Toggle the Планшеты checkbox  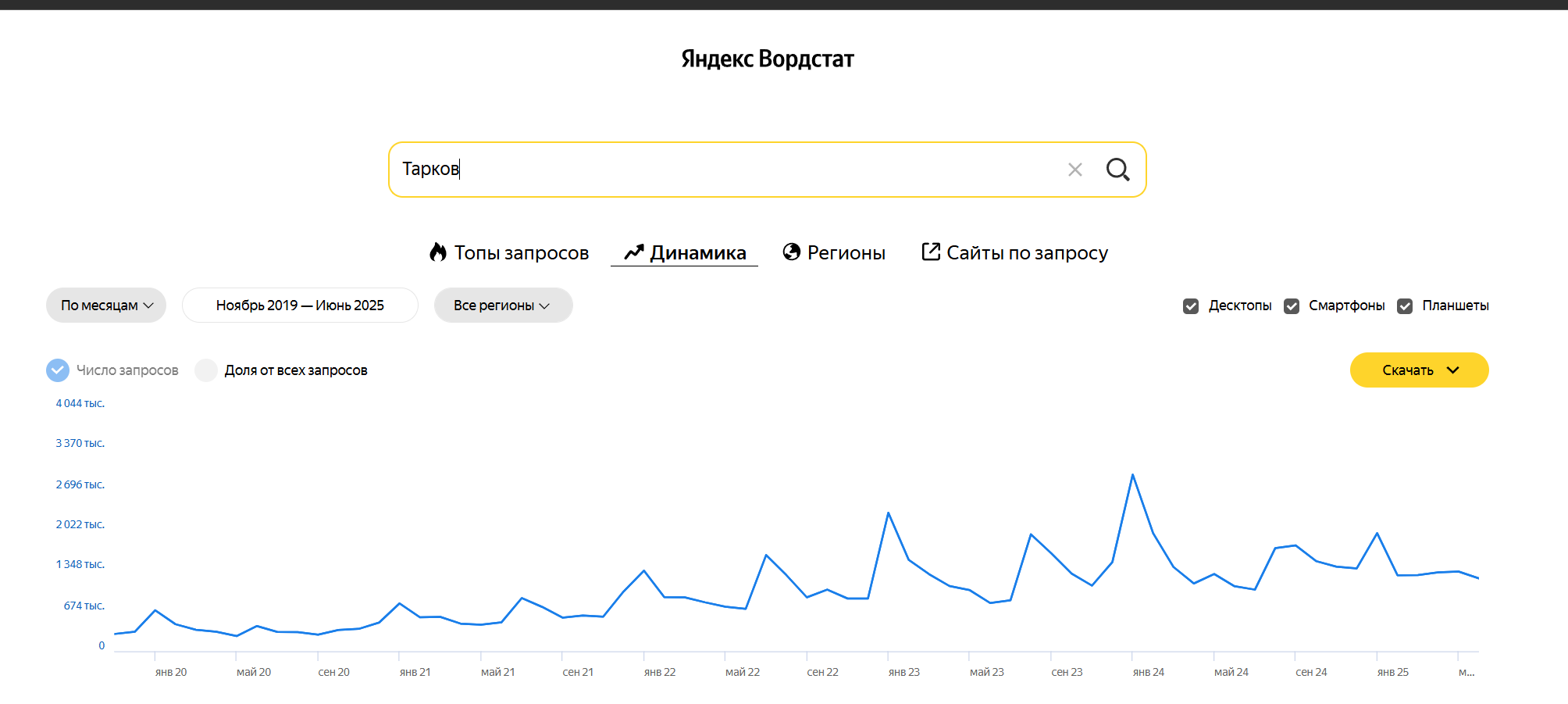pyautogui.click(x=1405, y=306)
